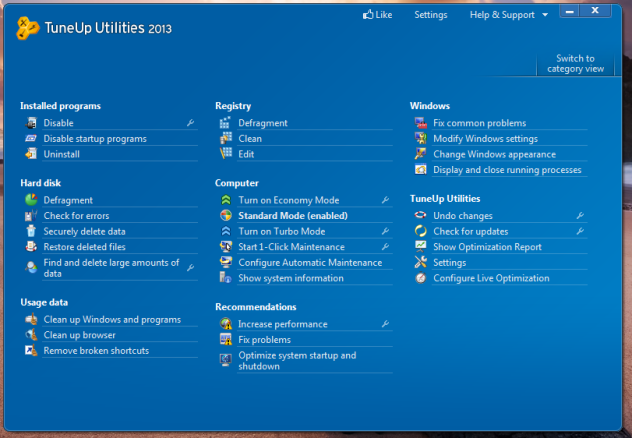Click the TuneUp Utilities settings tools icon
This screenshot has width=632, height=438.
click(420, 262)
